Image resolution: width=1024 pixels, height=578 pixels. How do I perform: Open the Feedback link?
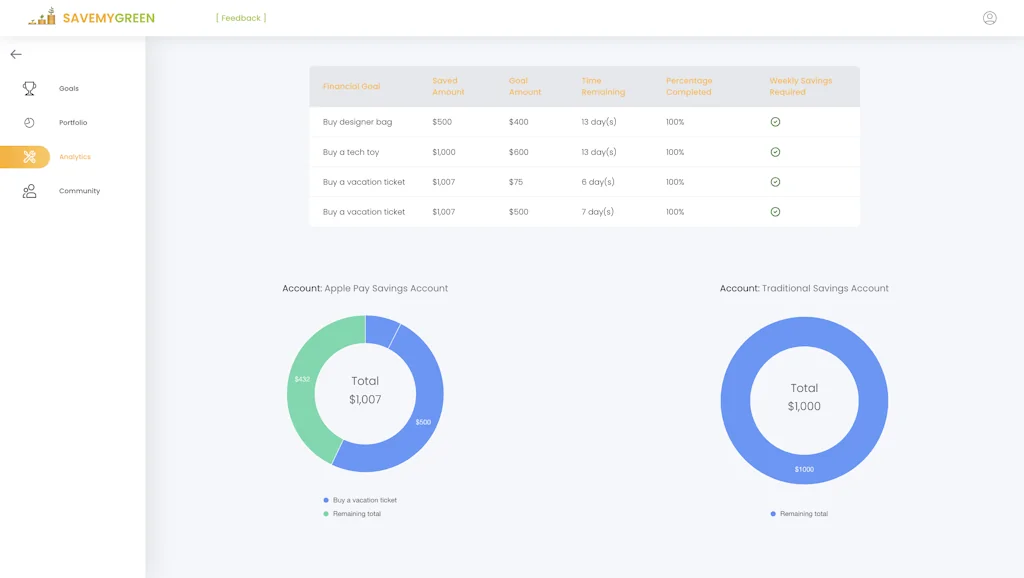tap(241, 18)
